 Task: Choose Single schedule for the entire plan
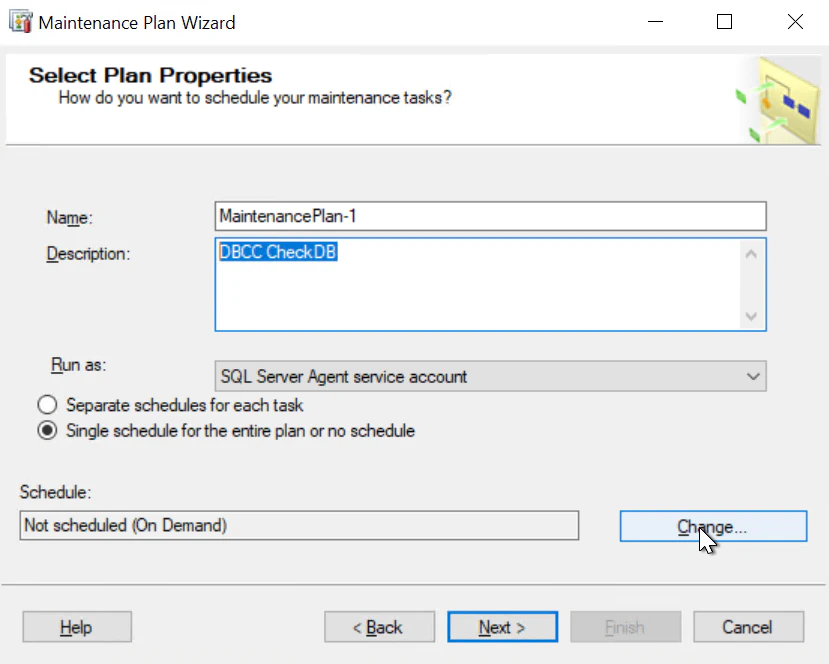coord(47,431)
